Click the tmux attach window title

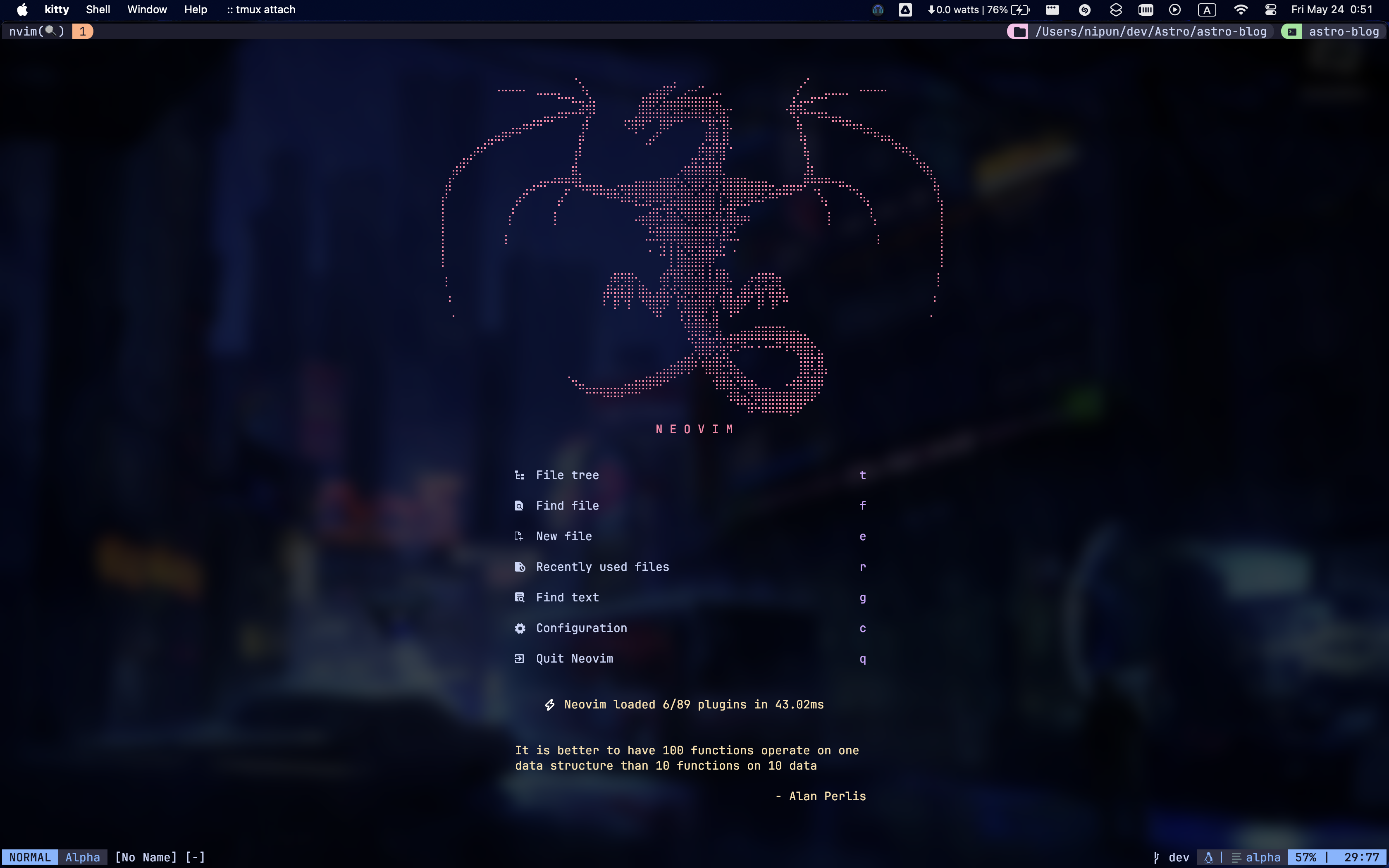pyautogui.click(x=261, y=10)
